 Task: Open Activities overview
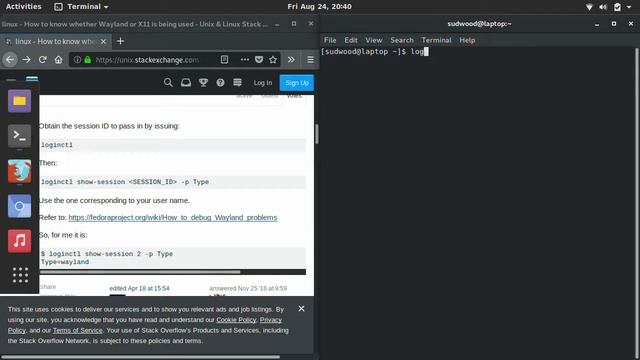[x=23, y=7]
